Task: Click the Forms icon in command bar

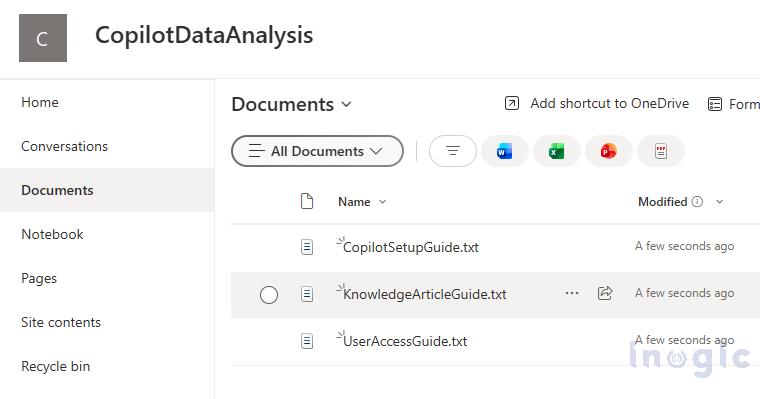Action: pyautogui.click(x=715, y=104)
